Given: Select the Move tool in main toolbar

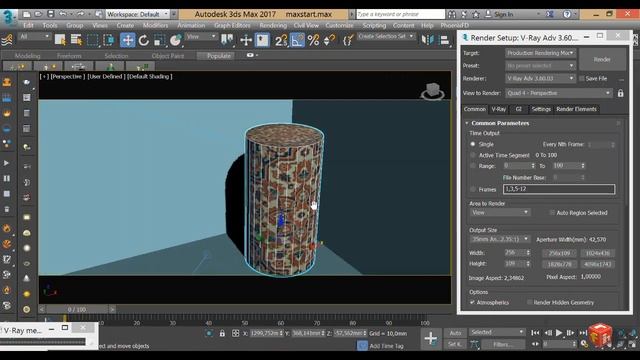Looking at the screenshot, I should click(127, 40).
